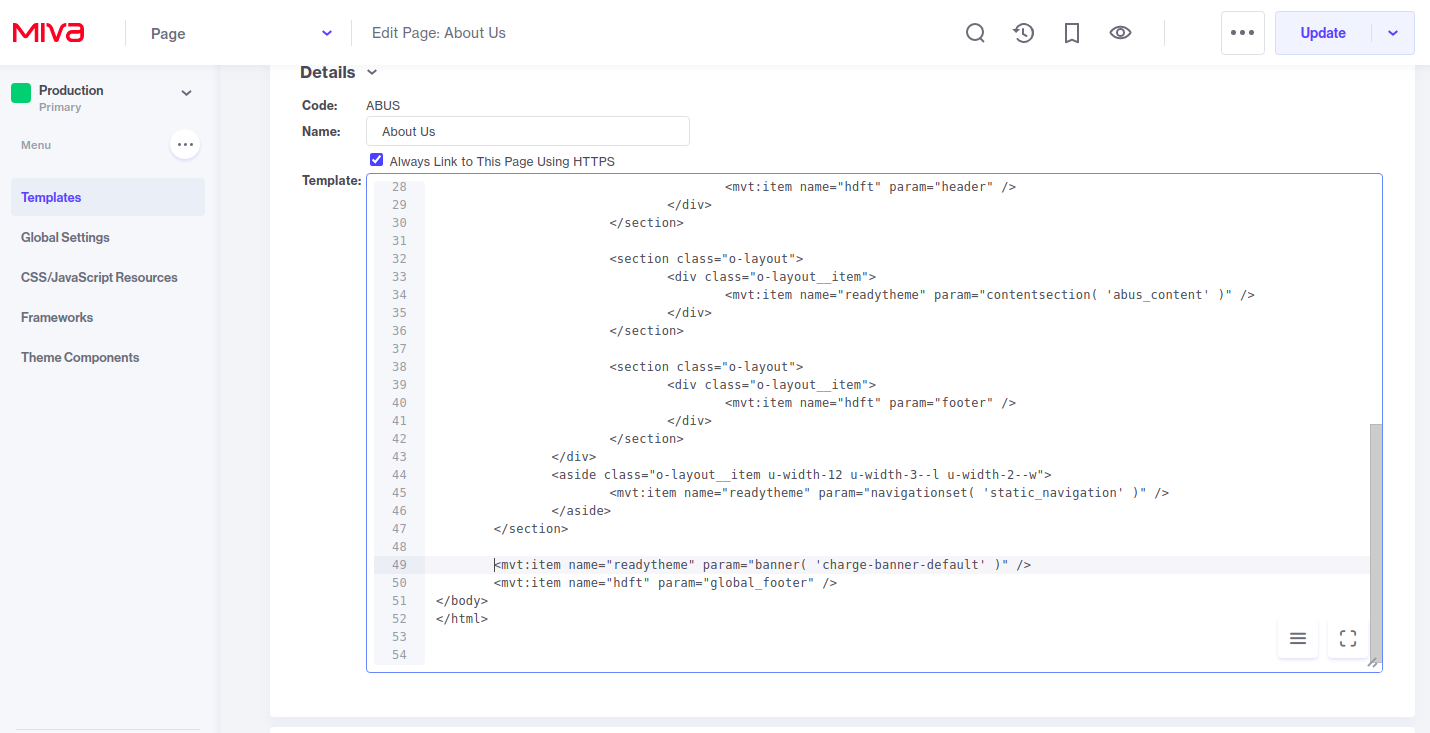
Task: Click section class o-layout on line 38
Action: tap(706, 367)
